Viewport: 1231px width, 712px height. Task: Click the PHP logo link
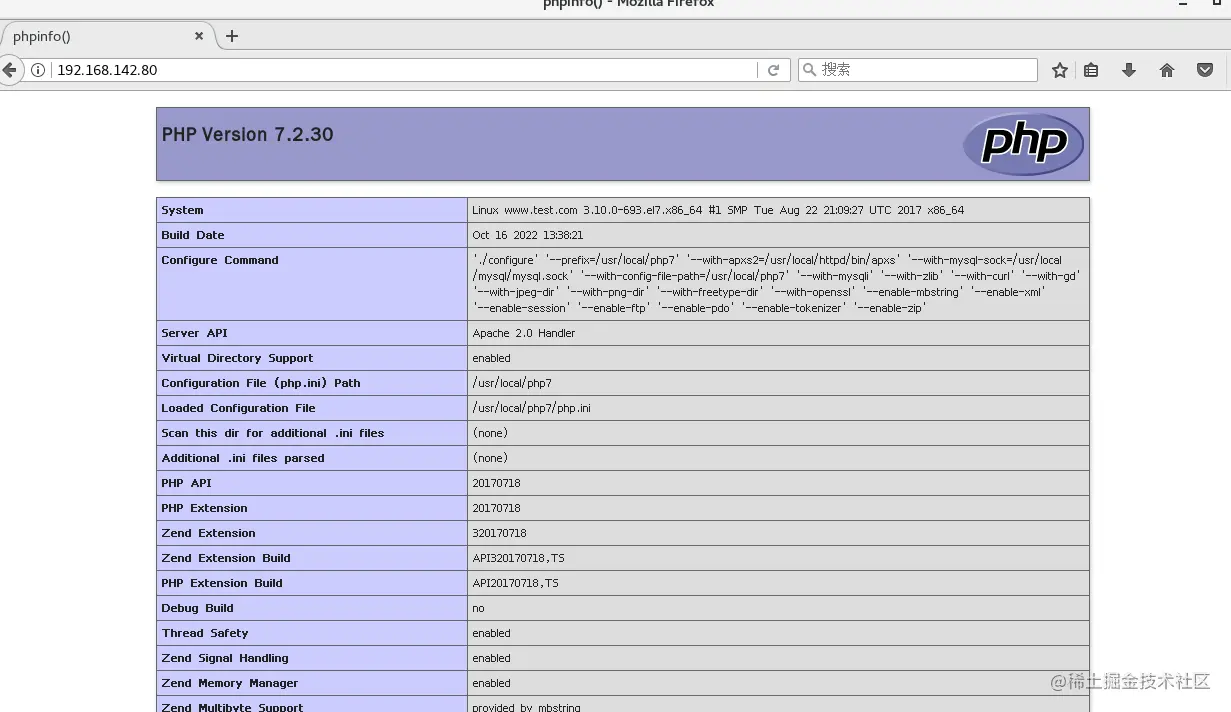(x=1023, y=144)
